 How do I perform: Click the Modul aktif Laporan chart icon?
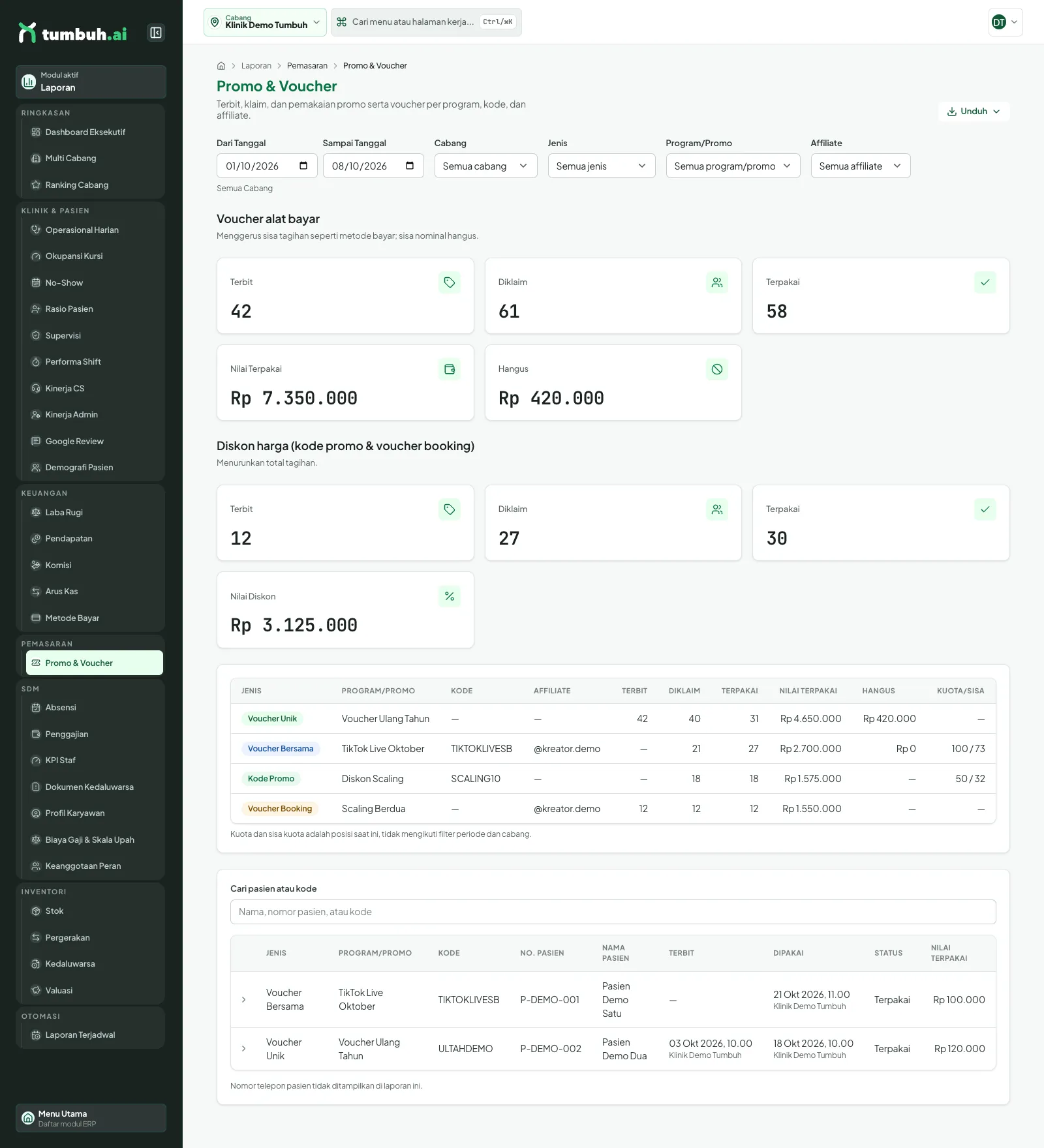[29, 82]
